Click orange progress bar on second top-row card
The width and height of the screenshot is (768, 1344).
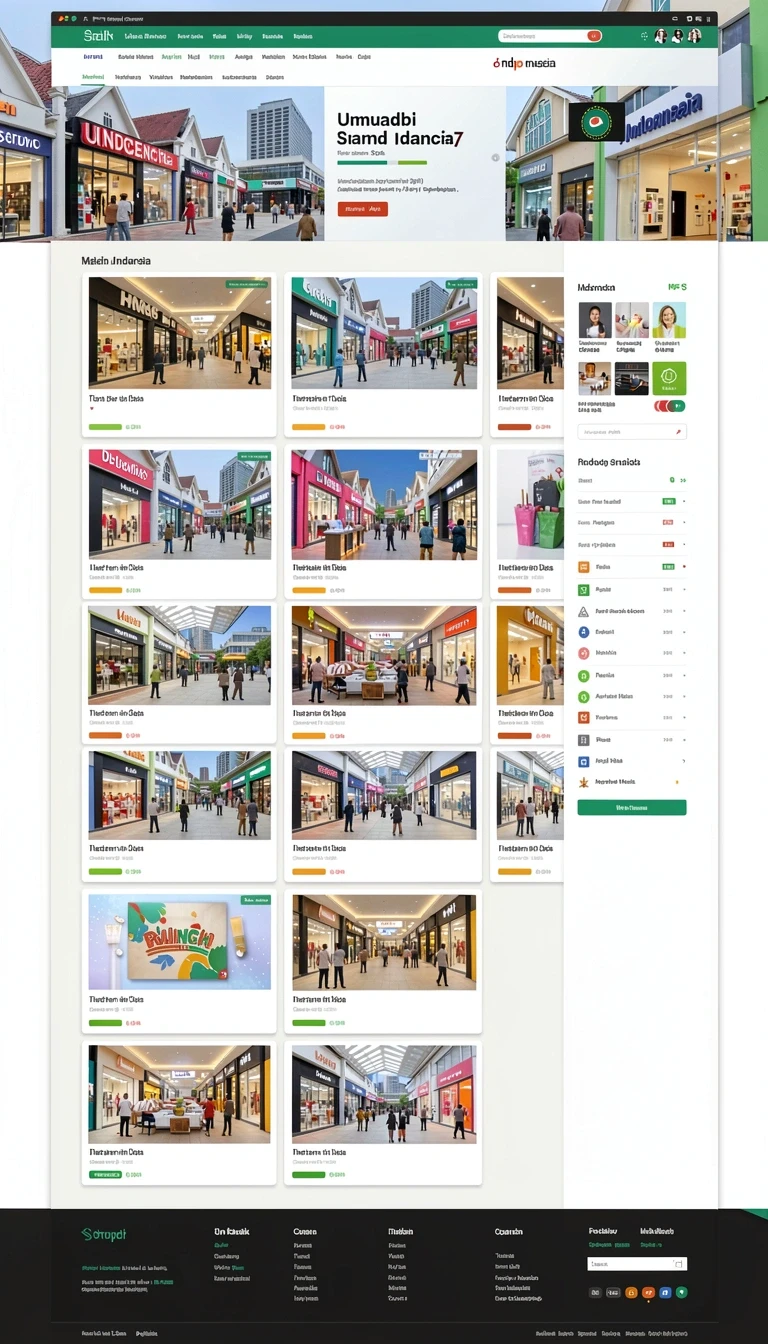[309, 426]
